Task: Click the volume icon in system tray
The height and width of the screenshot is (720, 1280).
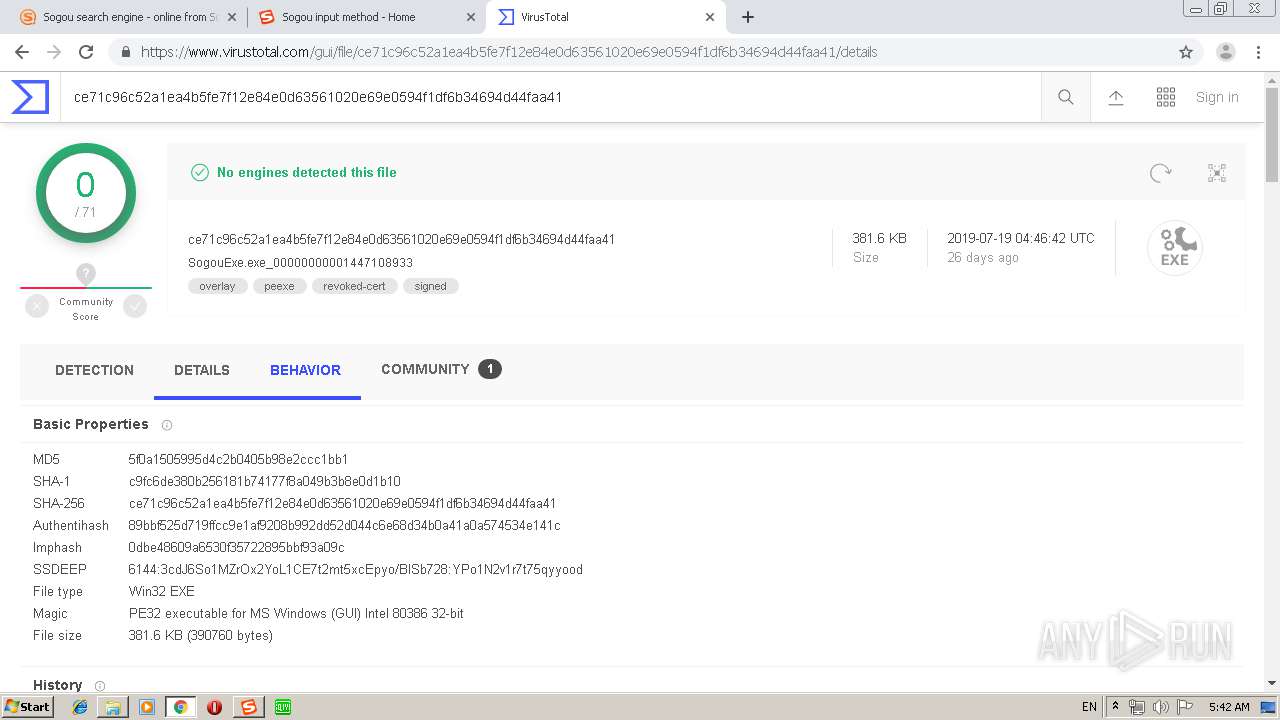Action: [x=1160, y=707]
